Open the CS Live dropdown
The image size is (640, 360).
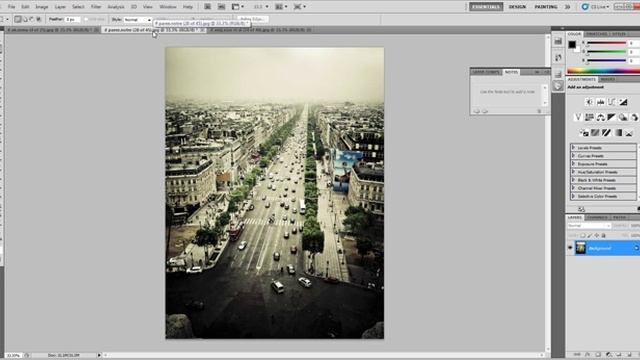[x=596, y=7]
